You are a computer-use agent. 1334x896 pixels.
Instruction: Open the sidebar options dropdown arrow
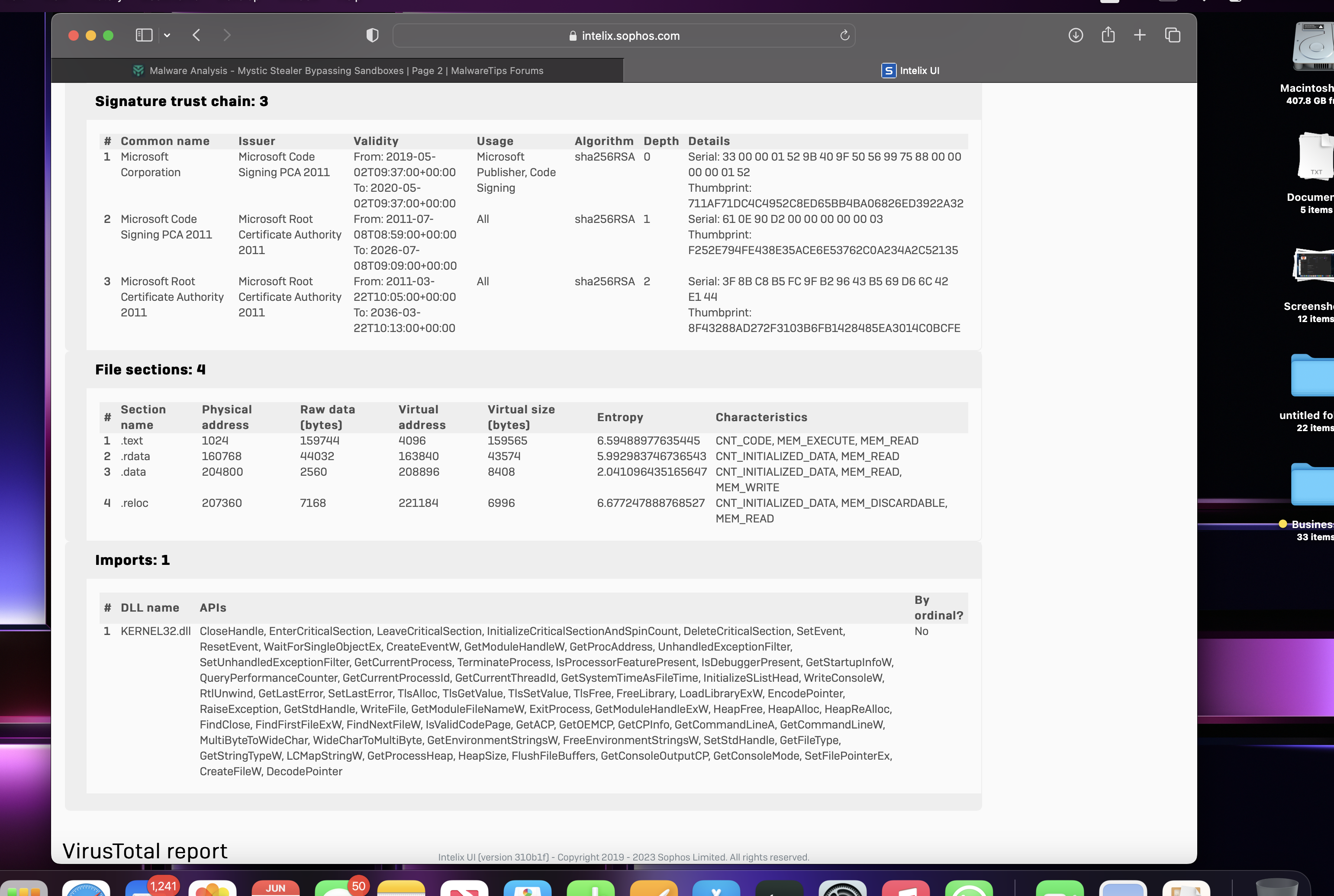point(167,35)
